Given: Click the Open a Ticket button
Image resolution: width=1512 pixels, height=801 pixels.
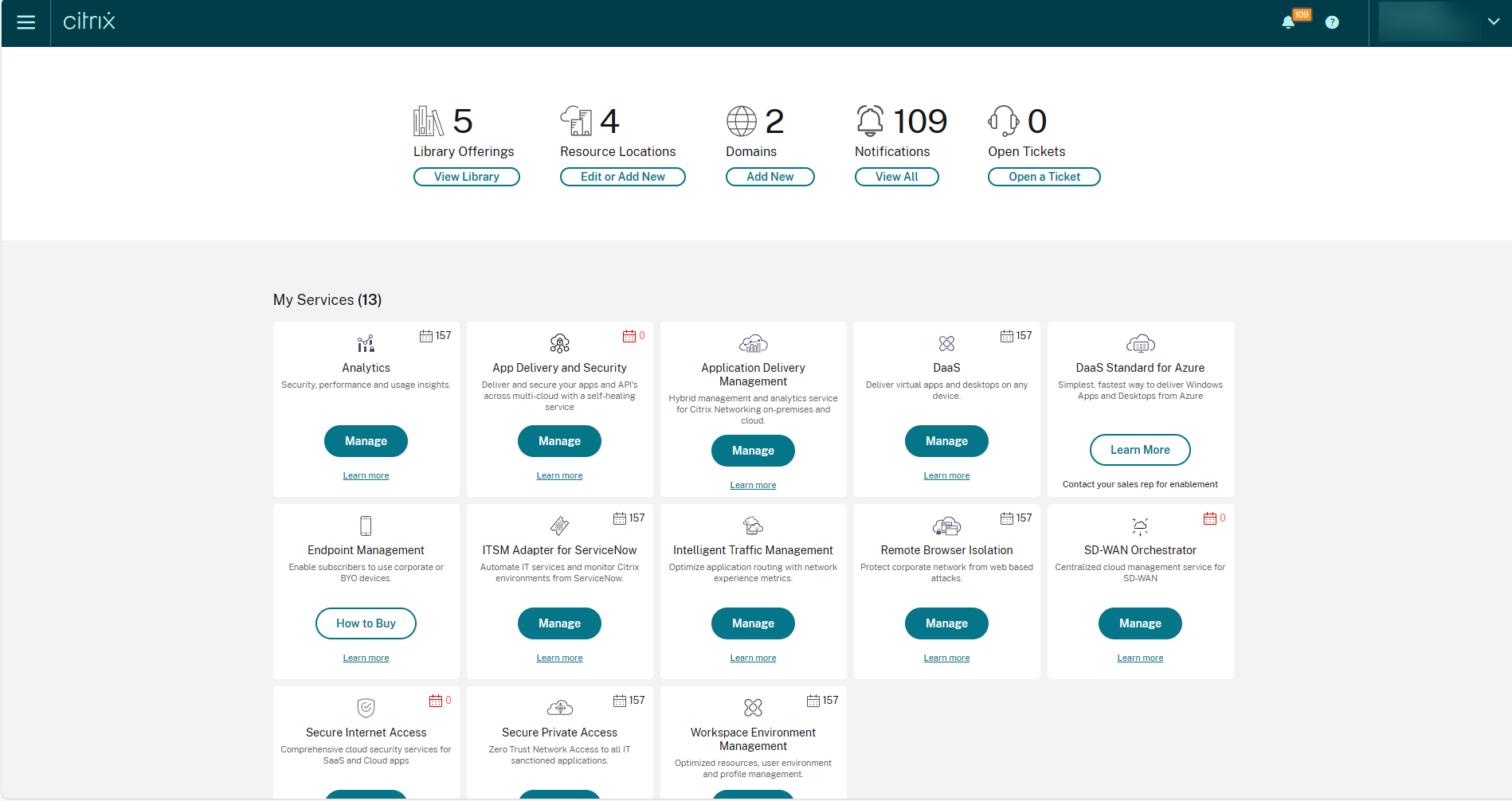Looking at the screenshot, I should 1044,177.
